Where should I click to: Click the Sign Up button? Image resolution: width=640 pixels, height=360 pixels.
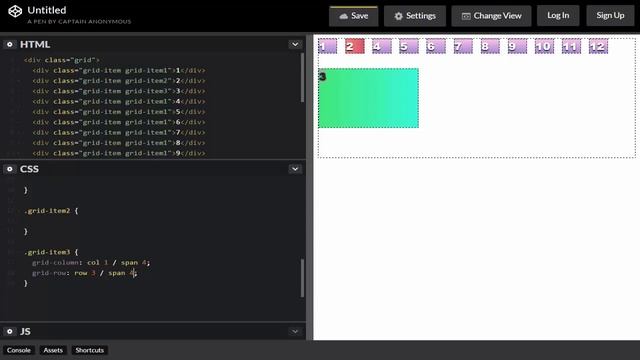click(610, 16)
